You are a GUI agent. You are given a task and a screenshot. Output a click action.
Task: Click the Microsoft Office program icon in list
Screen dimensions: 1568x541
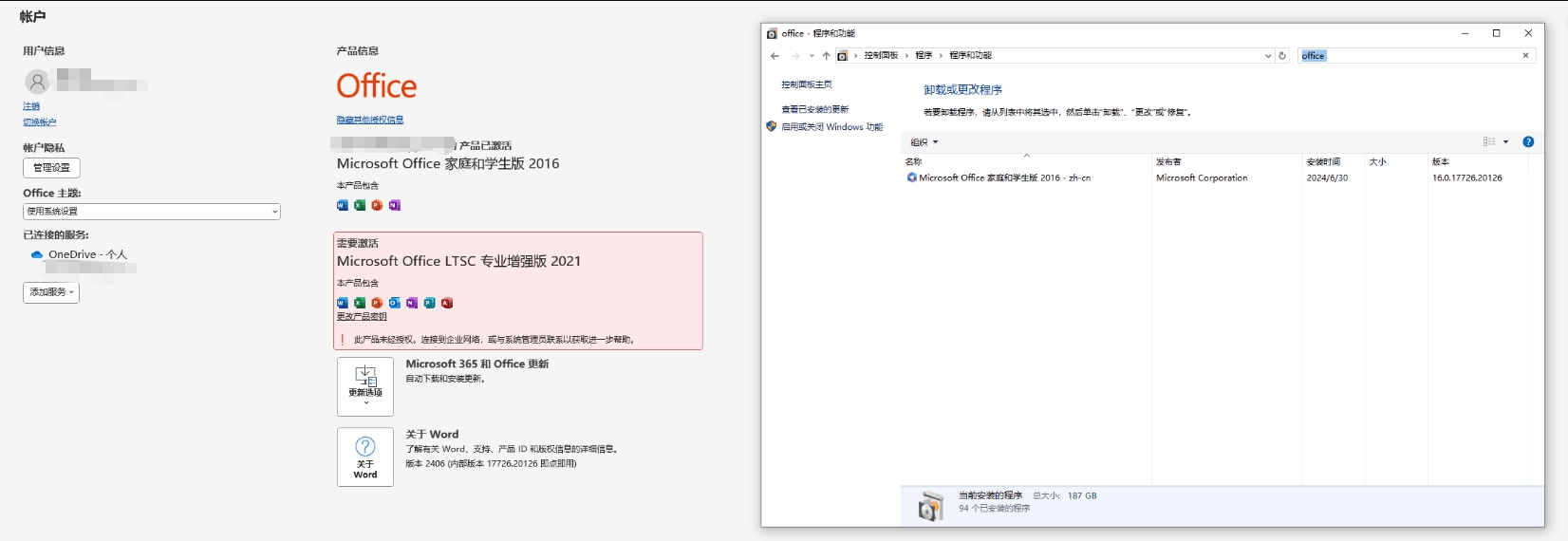[x=912, y=177]
